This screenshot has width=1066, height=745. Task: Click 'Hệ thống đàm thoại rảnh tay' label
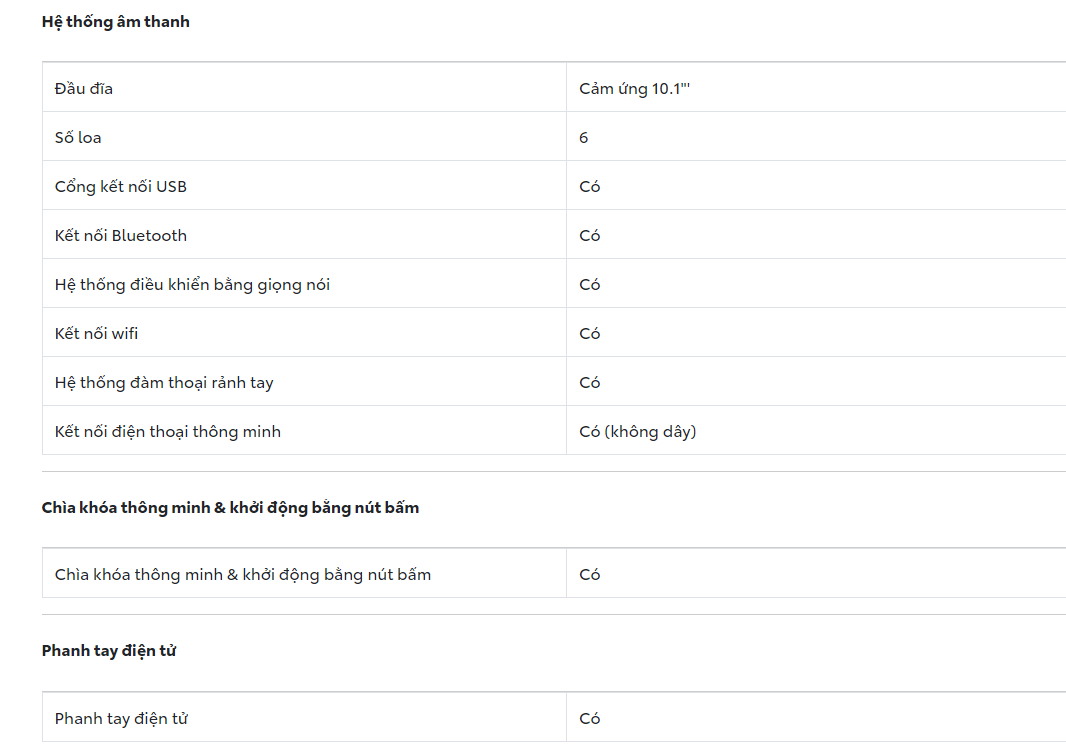point(164,383)
